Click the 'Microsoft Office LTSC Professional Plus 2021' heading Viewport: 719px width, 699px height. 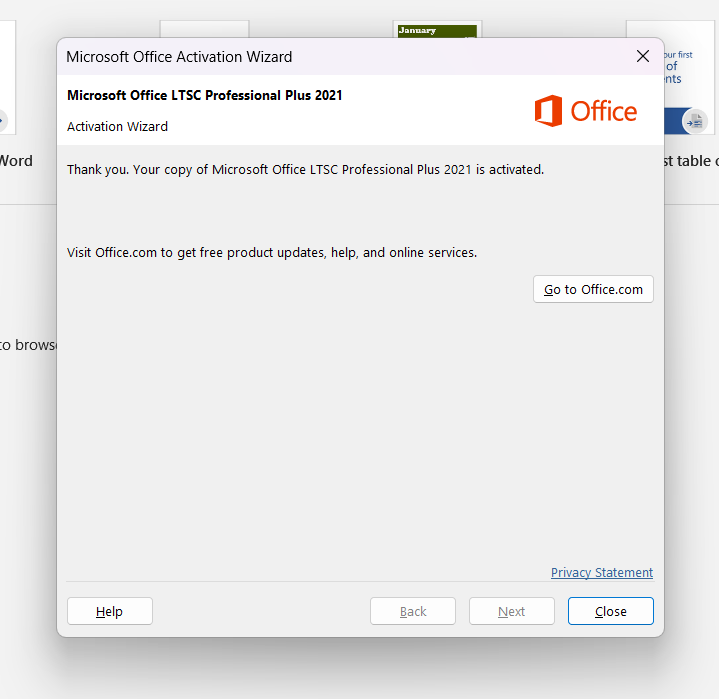point(205,95)
